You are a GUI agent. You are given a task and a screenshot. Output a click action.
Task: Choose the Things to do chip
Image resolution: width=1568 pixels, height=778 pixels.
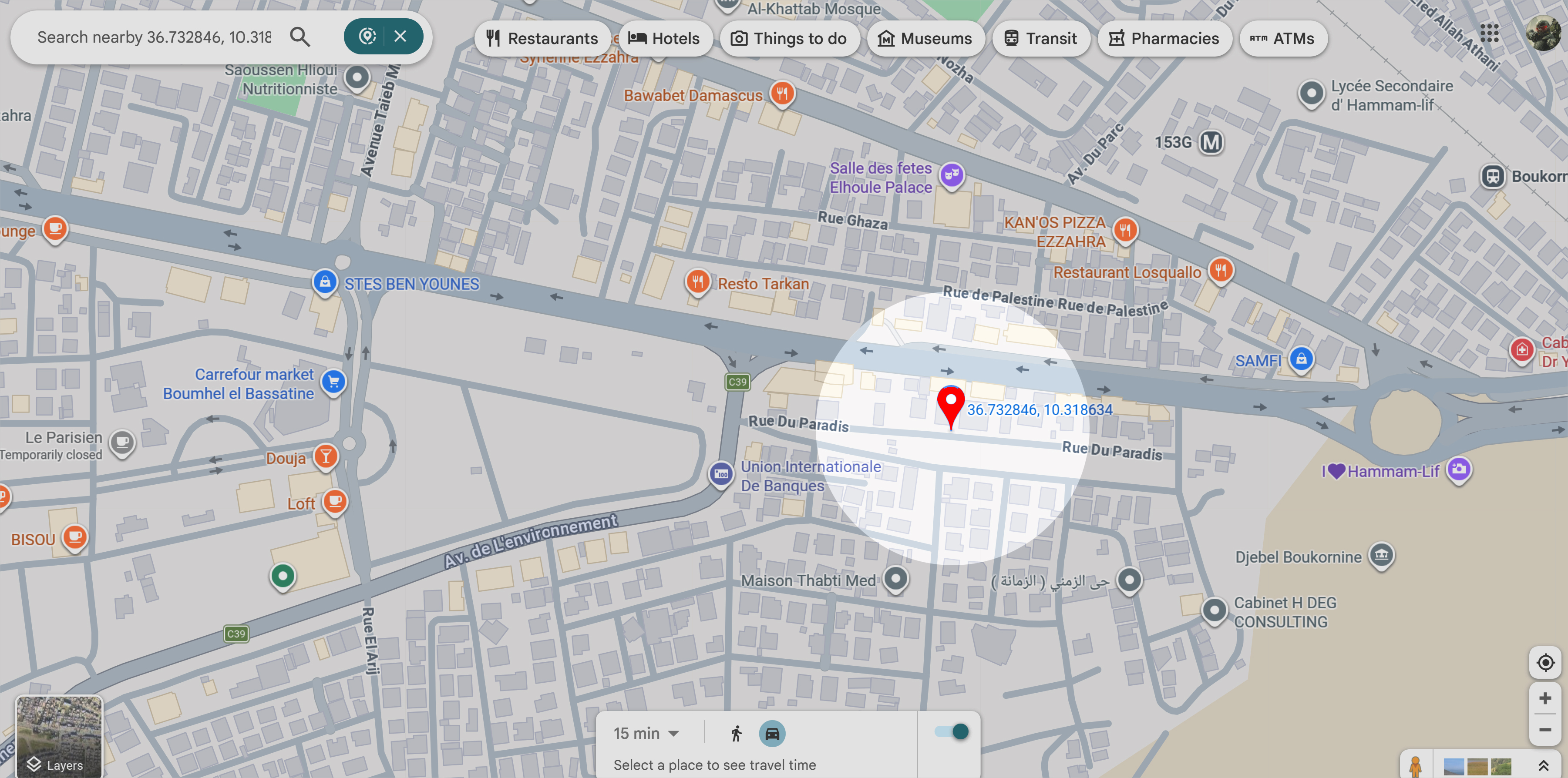790,38
